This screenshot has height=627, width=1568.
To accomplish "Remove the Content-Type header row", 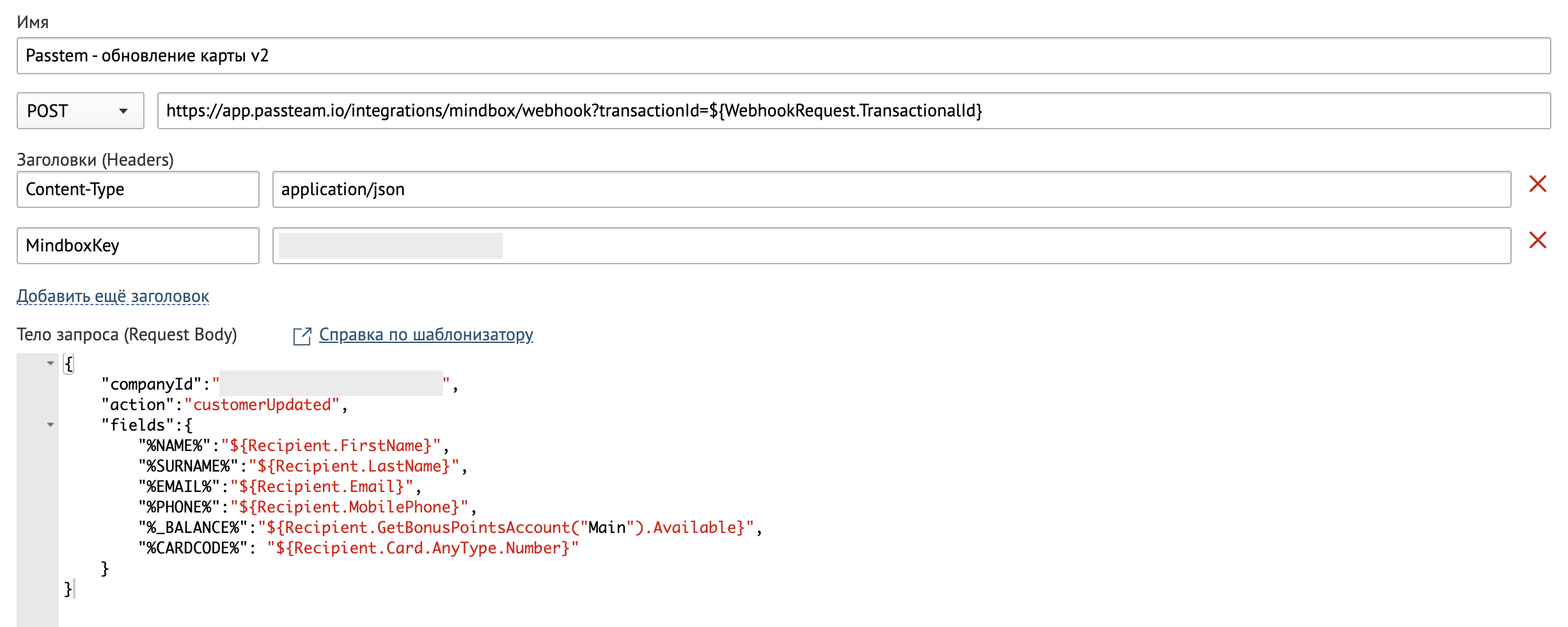I will click(x=1537, y=184).
